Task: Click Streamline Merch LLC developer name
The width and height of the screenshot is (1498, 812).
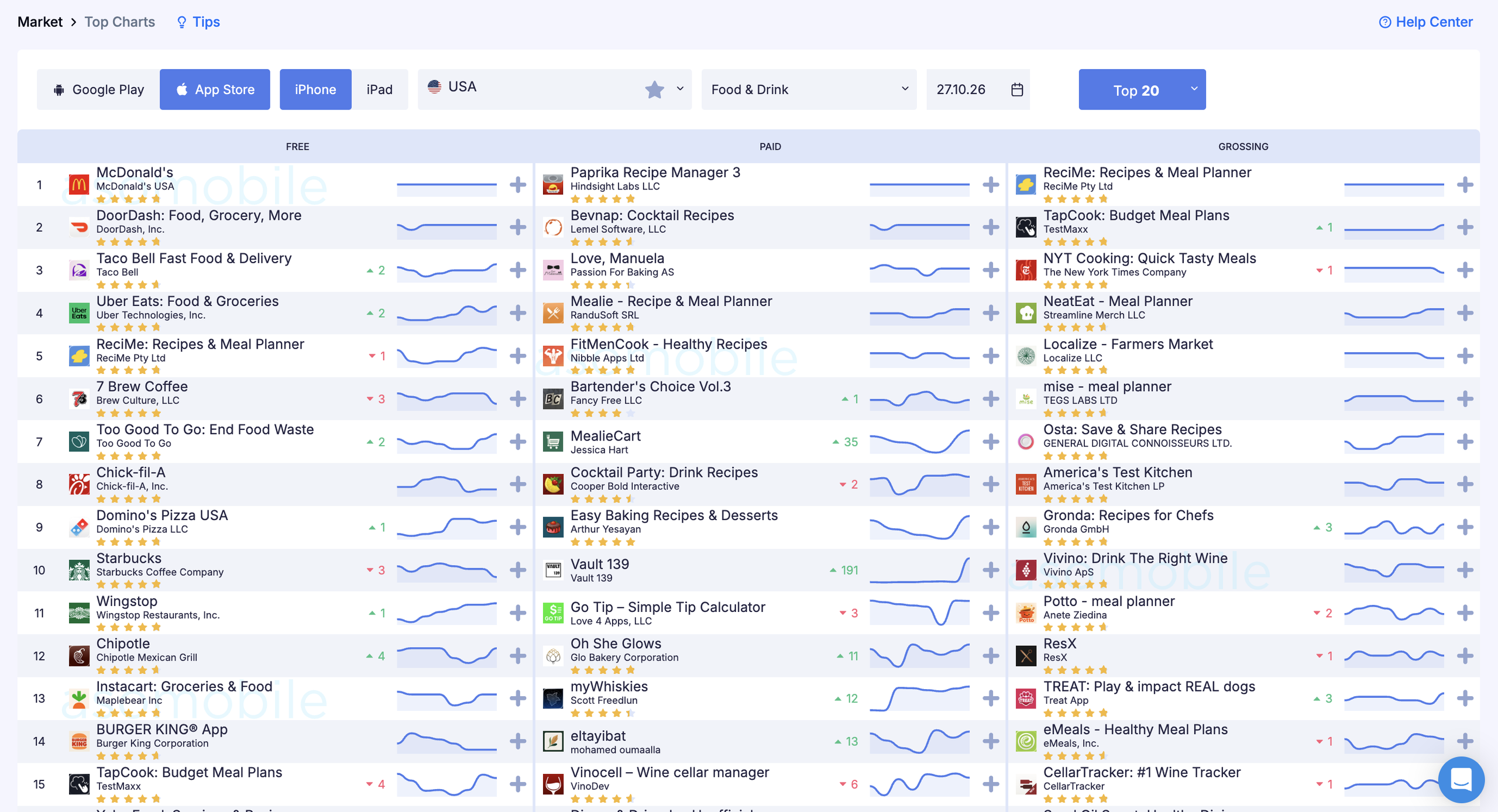Action: [x=1094, y=315]
